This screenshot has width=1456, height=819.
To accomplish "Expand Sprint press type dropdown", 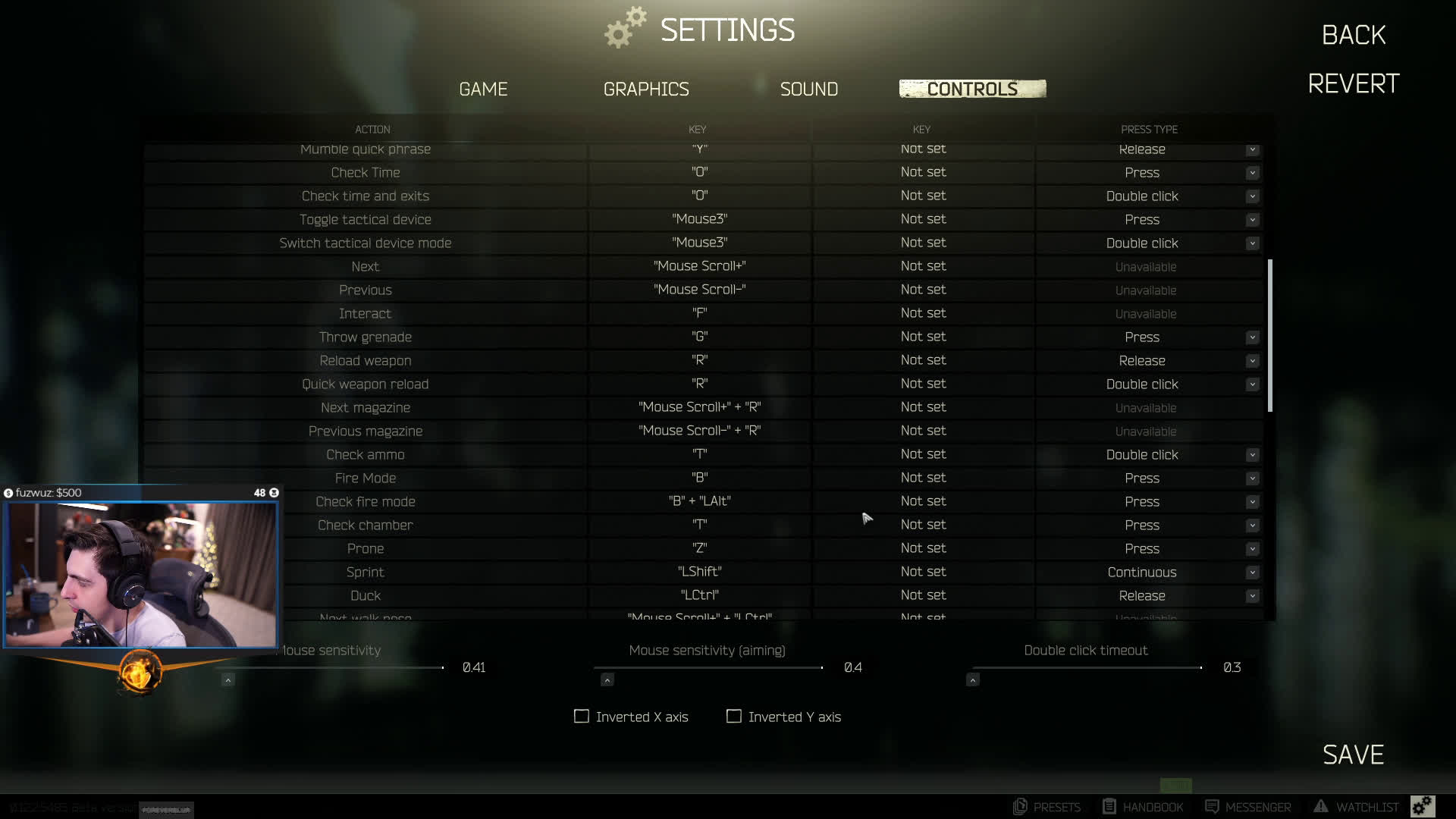I will click(1253, 572).
